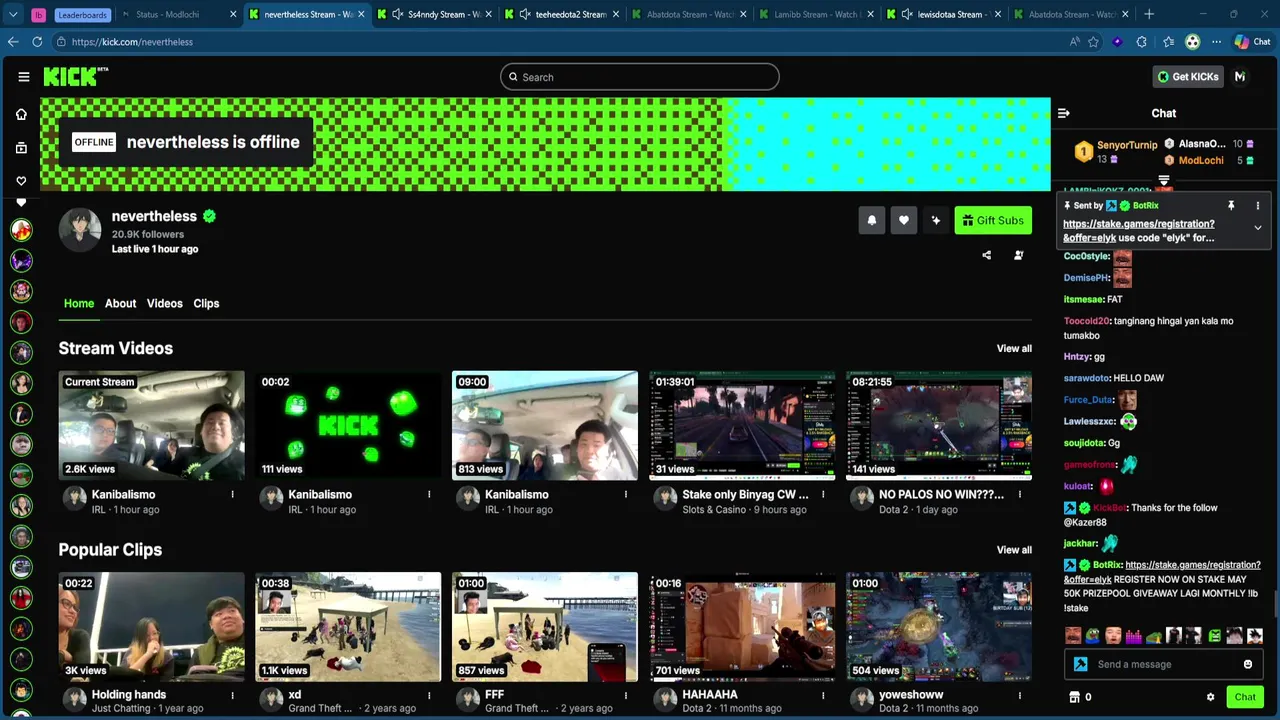The image size is (1280, 720).
Task: Open options menu for HAHAAHA clip
Action: click(822, 695)
